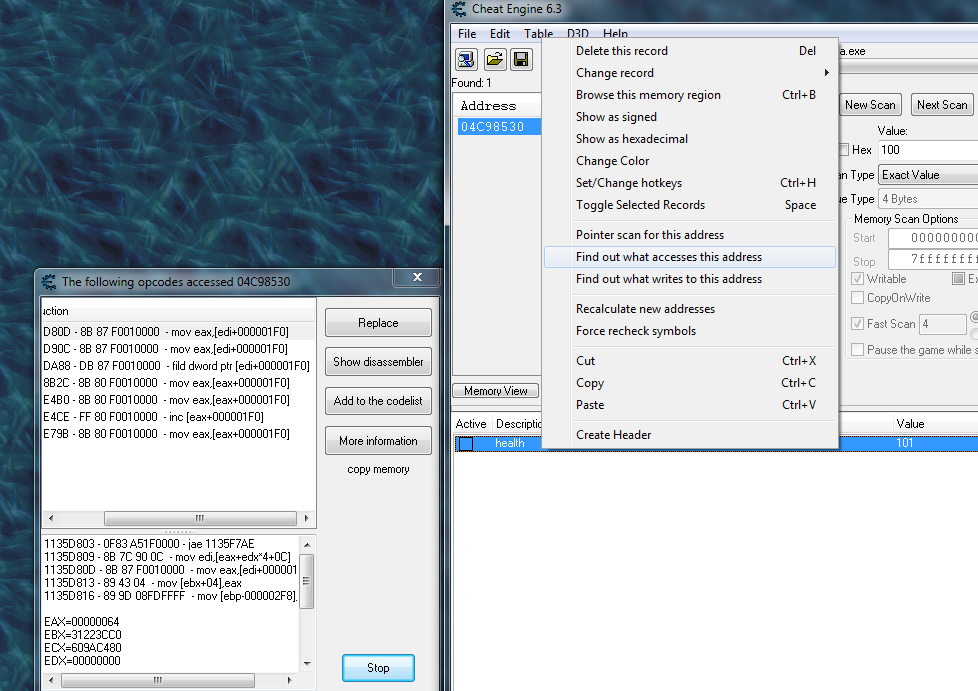Select Delete this record

point(690,51)
